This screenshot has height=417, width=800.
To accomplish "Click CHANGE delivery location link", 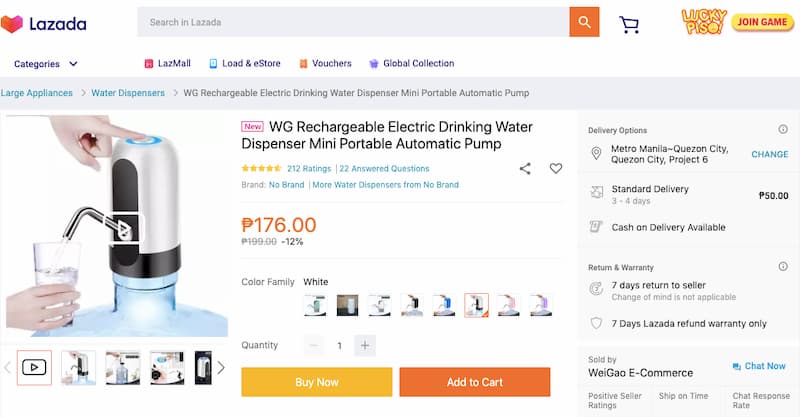I will click(769, 154).
